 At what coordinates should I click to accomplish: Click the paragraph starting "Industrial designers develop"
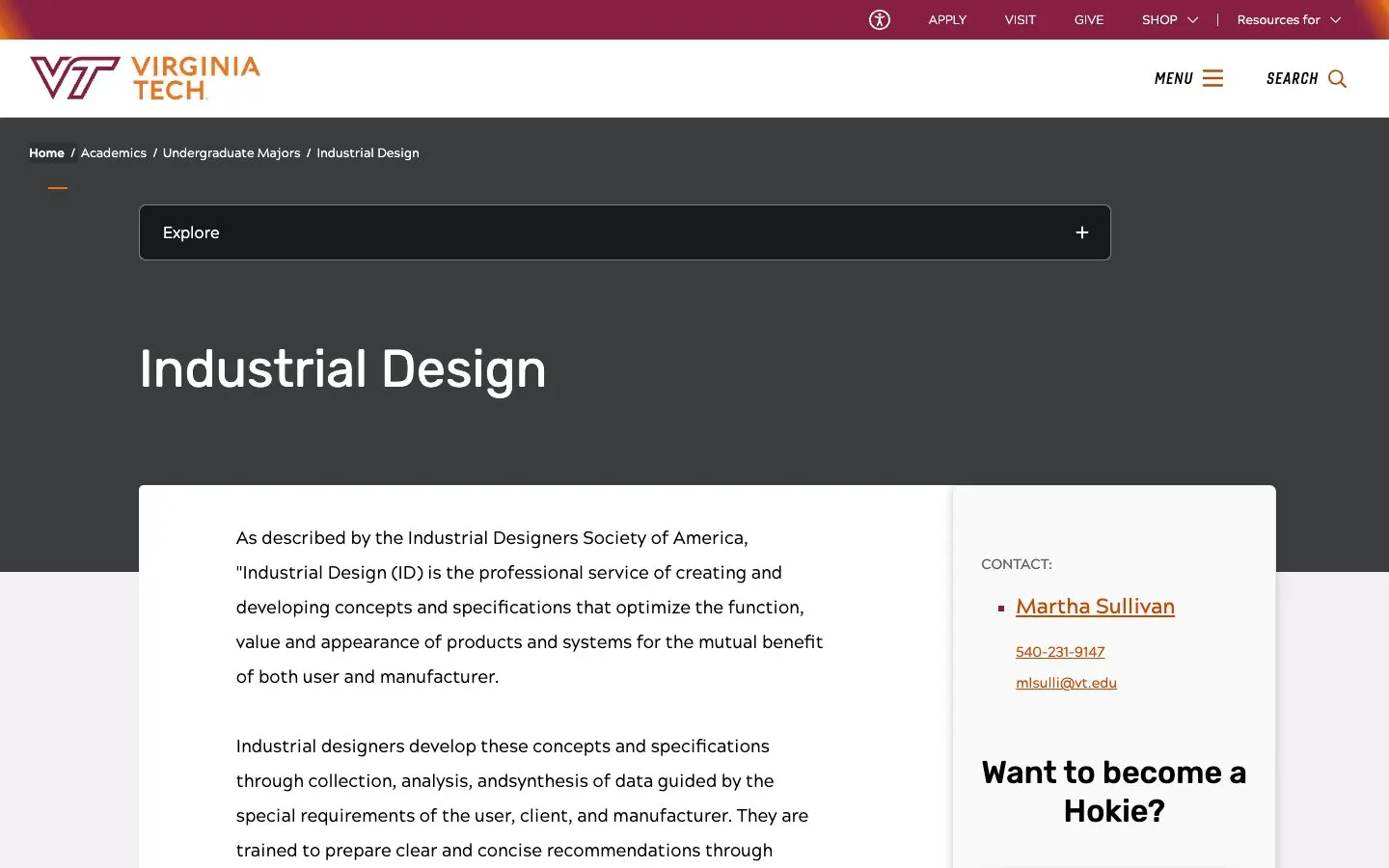[523, 799]
